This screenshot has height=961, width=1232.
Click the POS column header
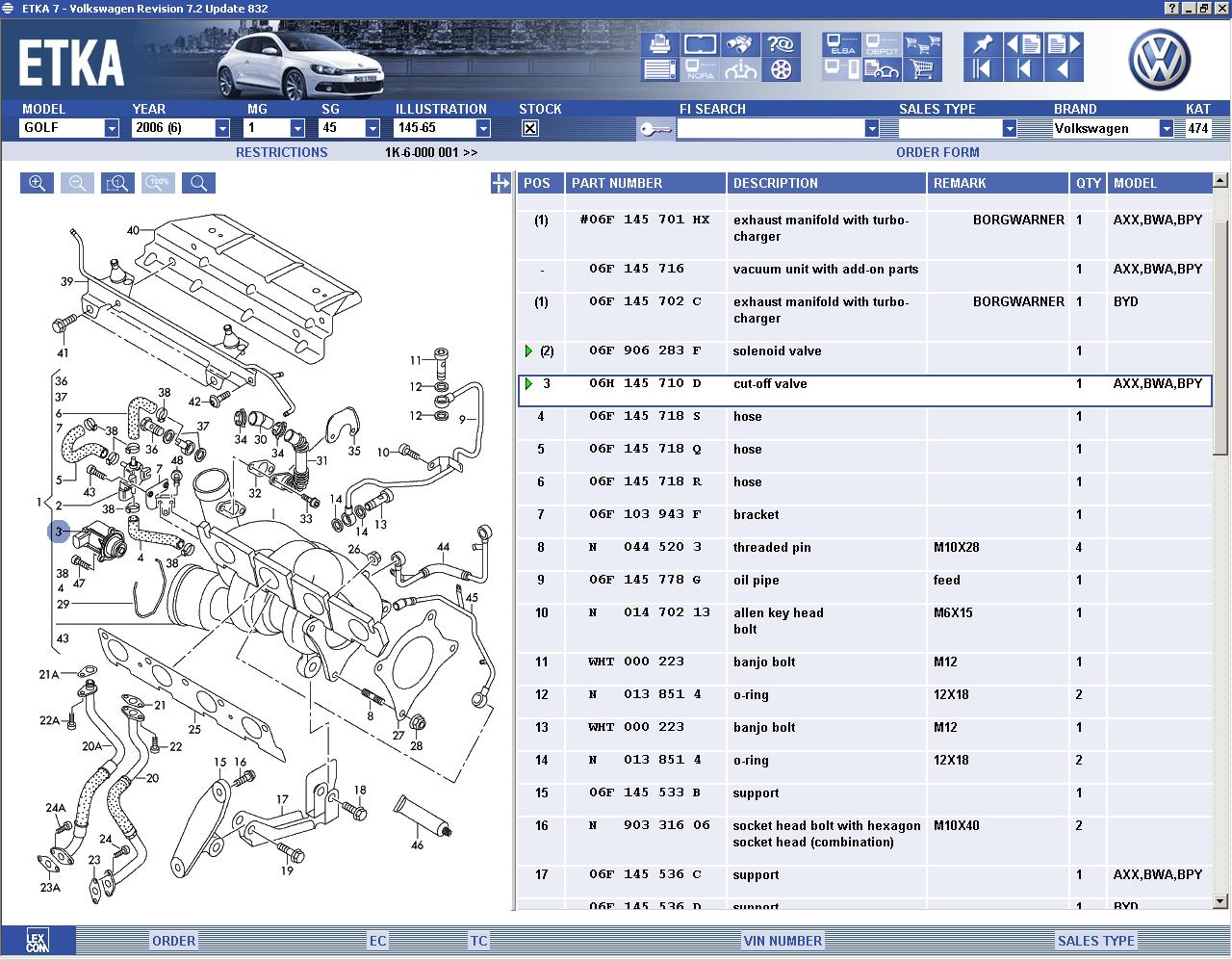pyautogui.click(x=540, y=183)
